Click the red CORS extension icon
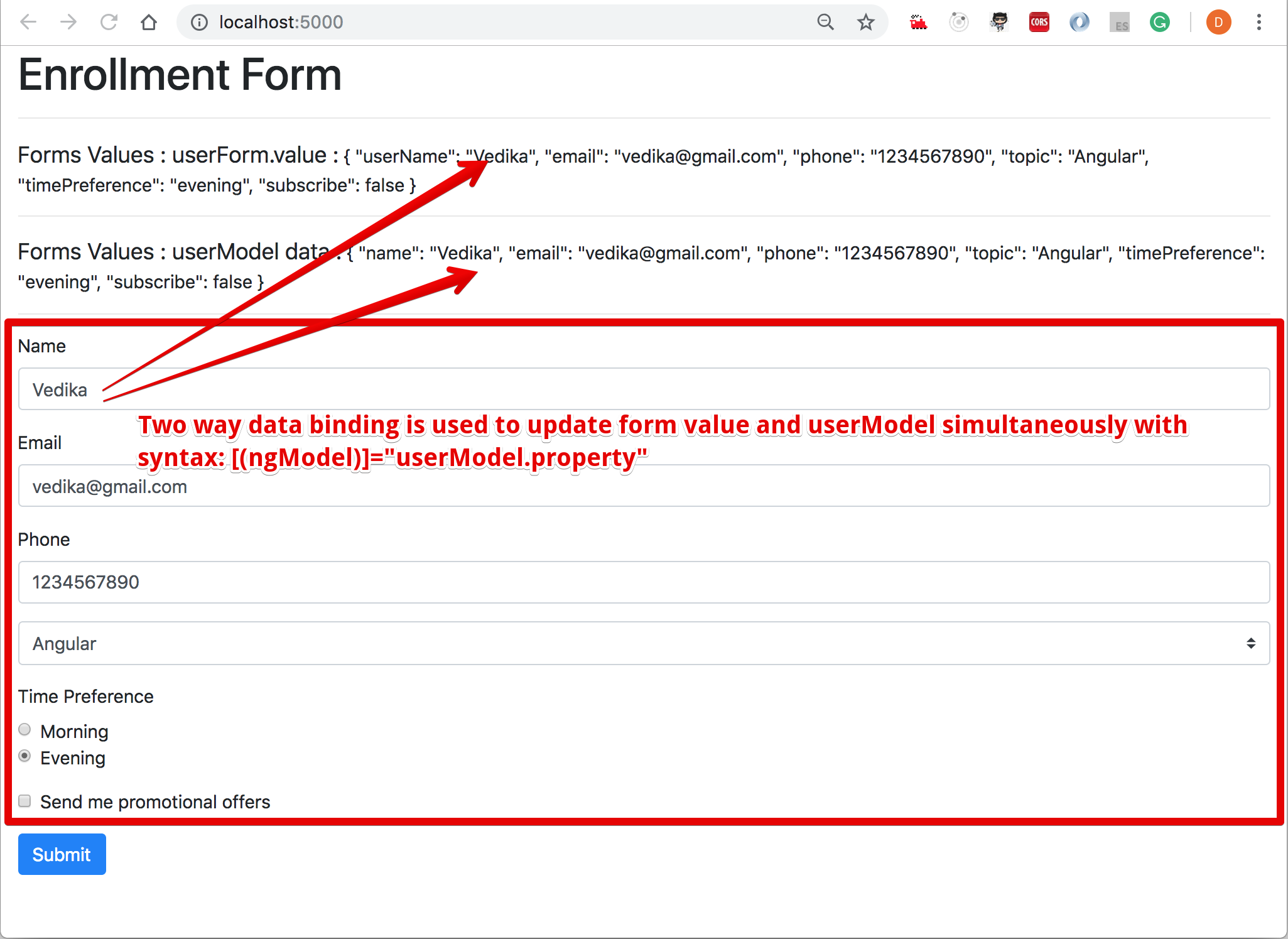 (x=1039, y=23)
